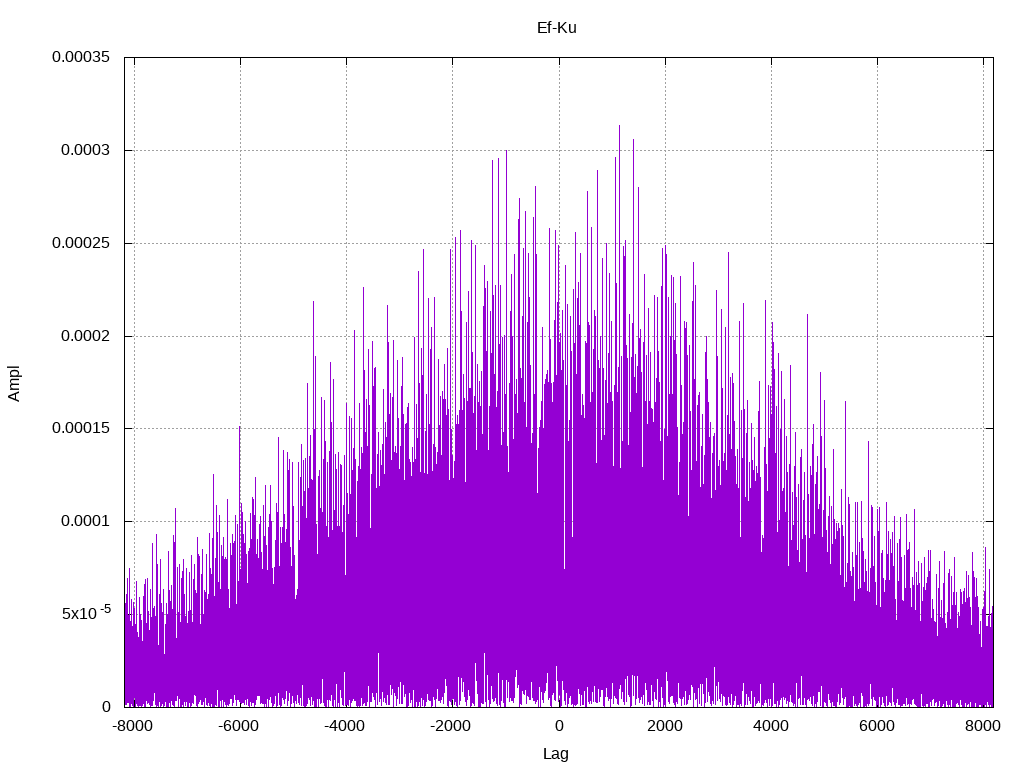1024x768 pixels.
Task: Click the y-axis value 0.00015
Action: 81,428
